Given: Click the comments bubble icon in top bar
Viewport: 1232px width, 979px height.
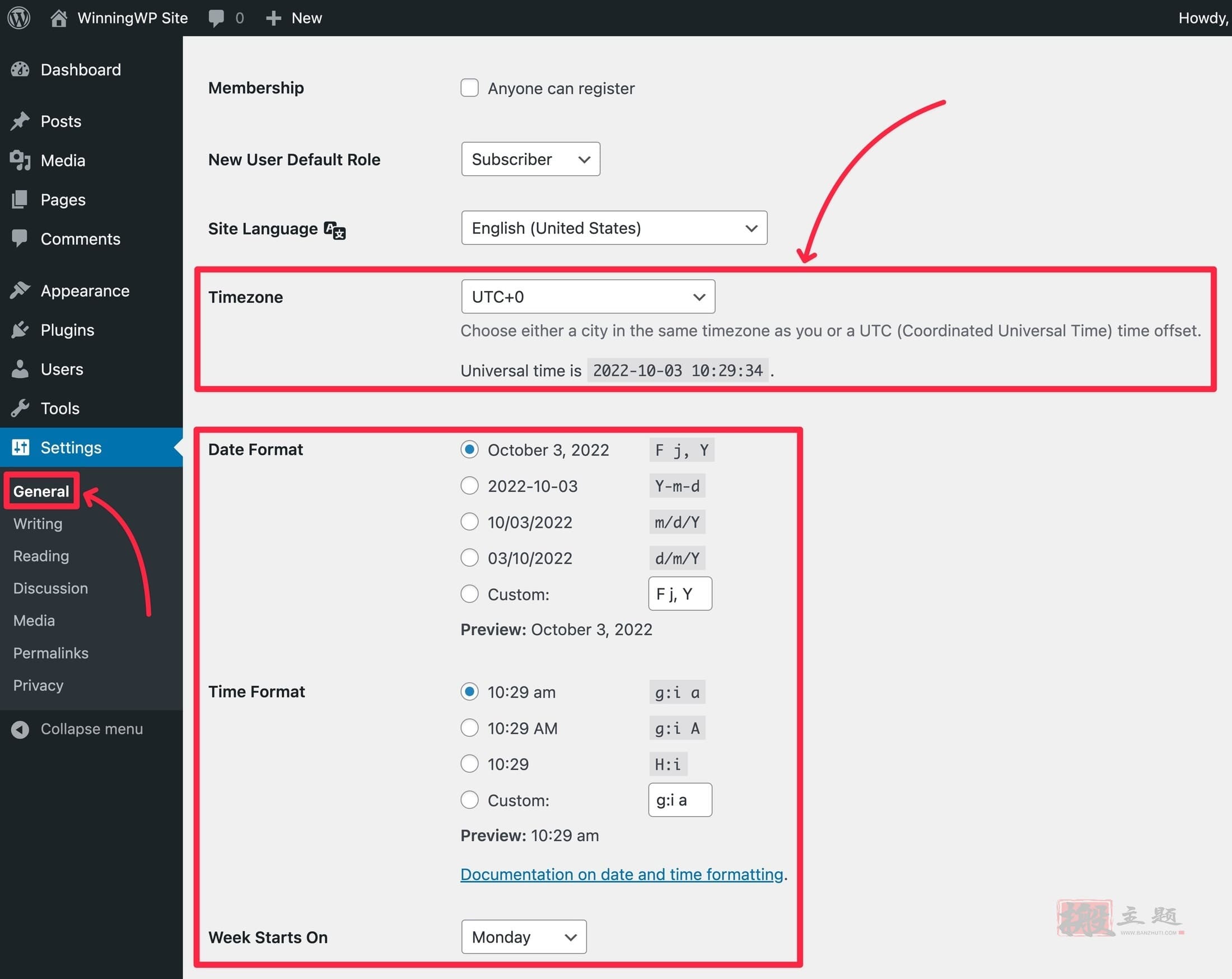Looking at the screenshot, I should point(216,18).
